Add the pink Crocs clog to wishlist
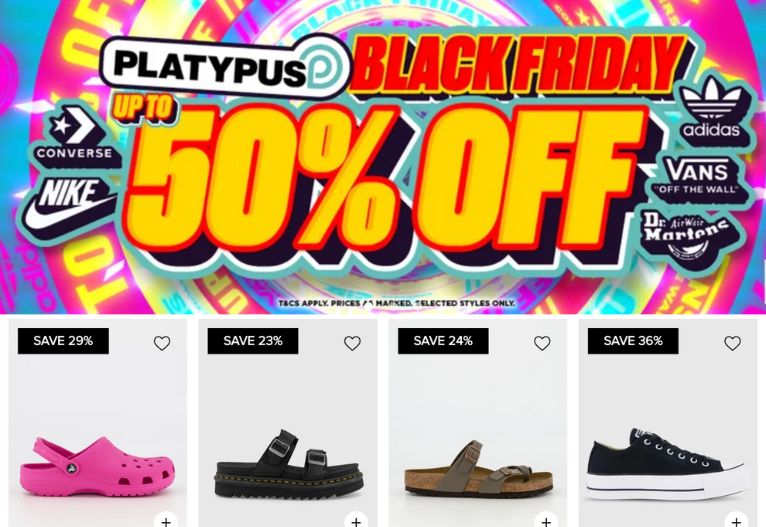Viewport: 766px width, 527px height. 162,343
